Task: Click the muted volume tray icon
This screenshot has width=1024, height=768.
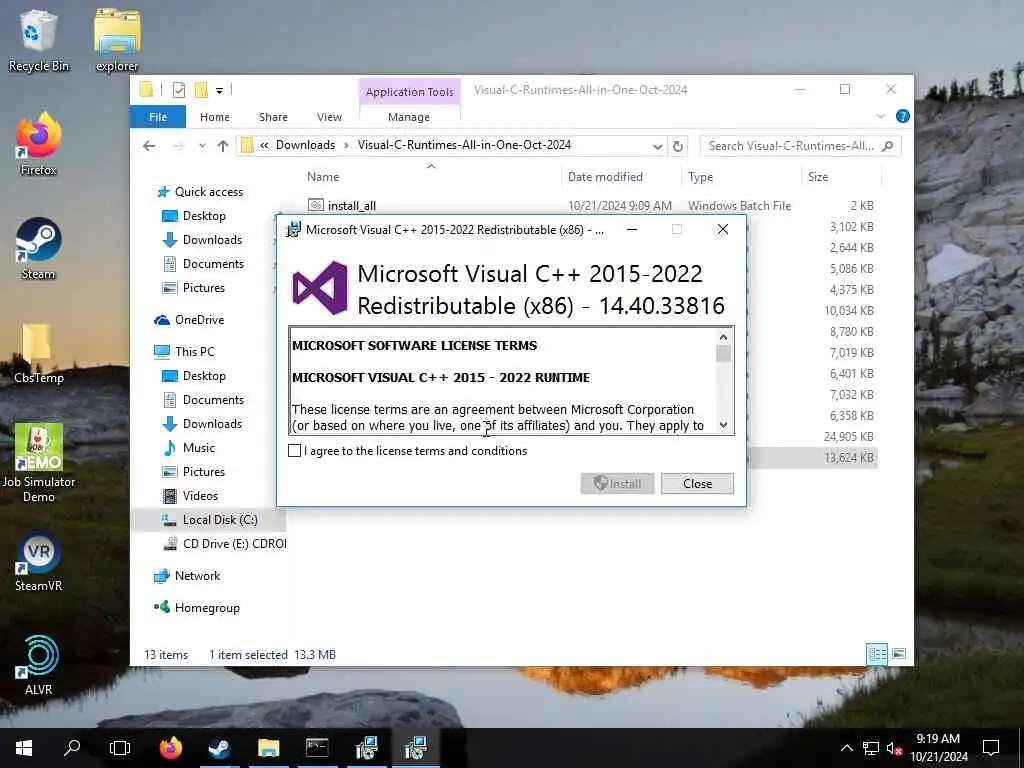Action: coord(894,748)
